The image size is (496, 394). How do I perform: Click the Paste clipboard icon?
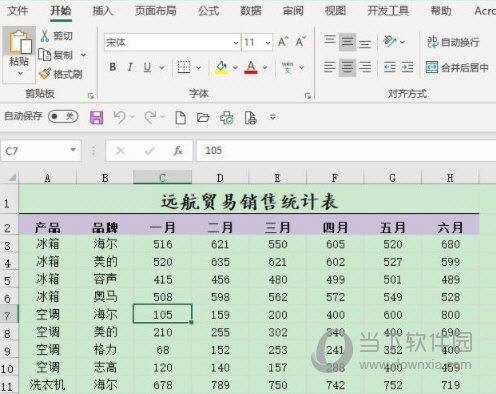coord(20,42)
